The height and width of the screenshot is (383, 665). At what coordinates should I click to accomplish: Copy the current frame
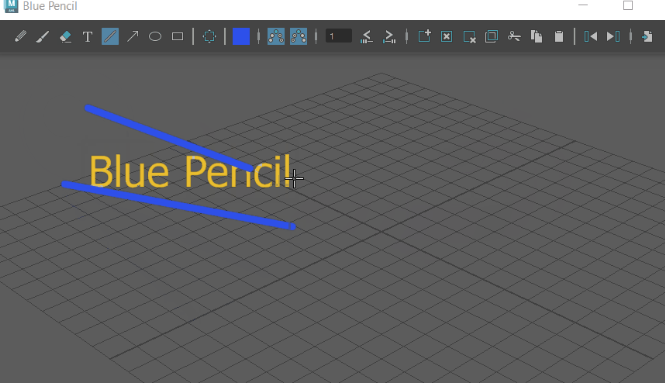point(536,36)
